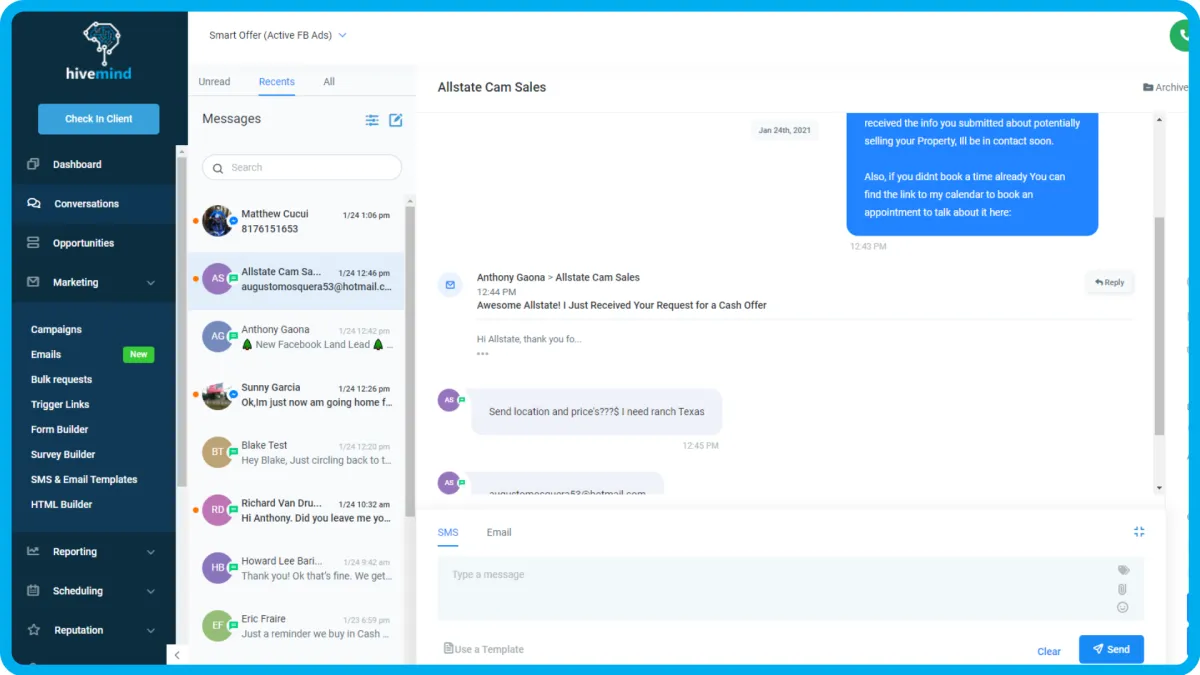Open Survey Builder menu item
This screenshot has width=1200, height=675.
click(63, 454)
